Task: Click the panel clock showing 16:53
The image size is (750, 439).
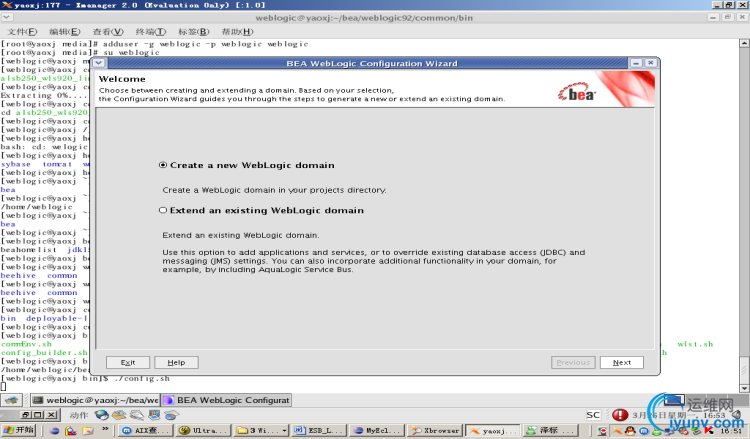Action: pyautogui.click(x=714, y=415)
